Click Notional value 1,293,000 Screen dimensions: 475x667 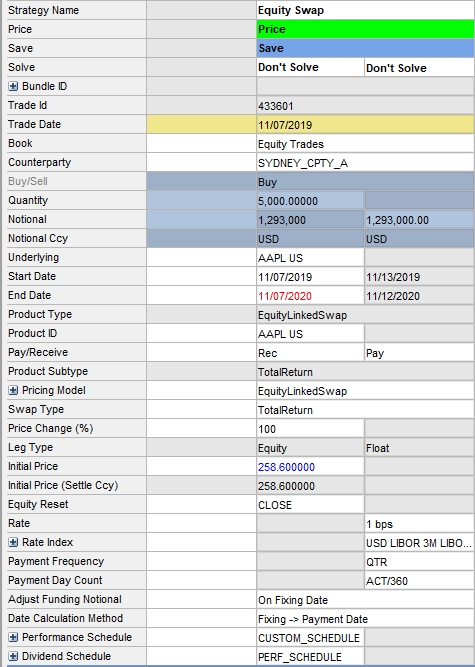tap(310, 219)
